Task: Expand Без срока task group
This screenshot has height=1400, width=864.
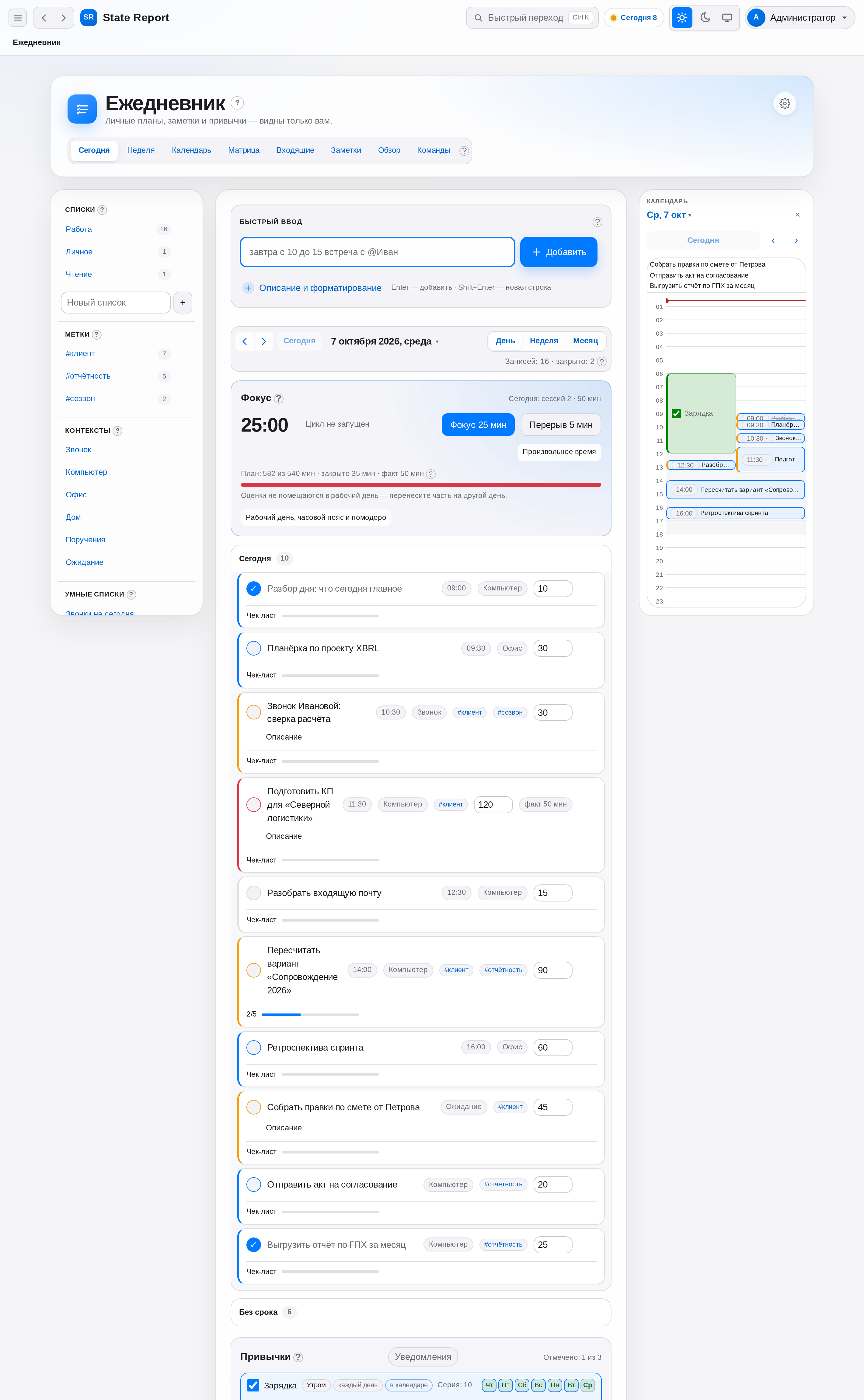Action: click(420, 1312)
